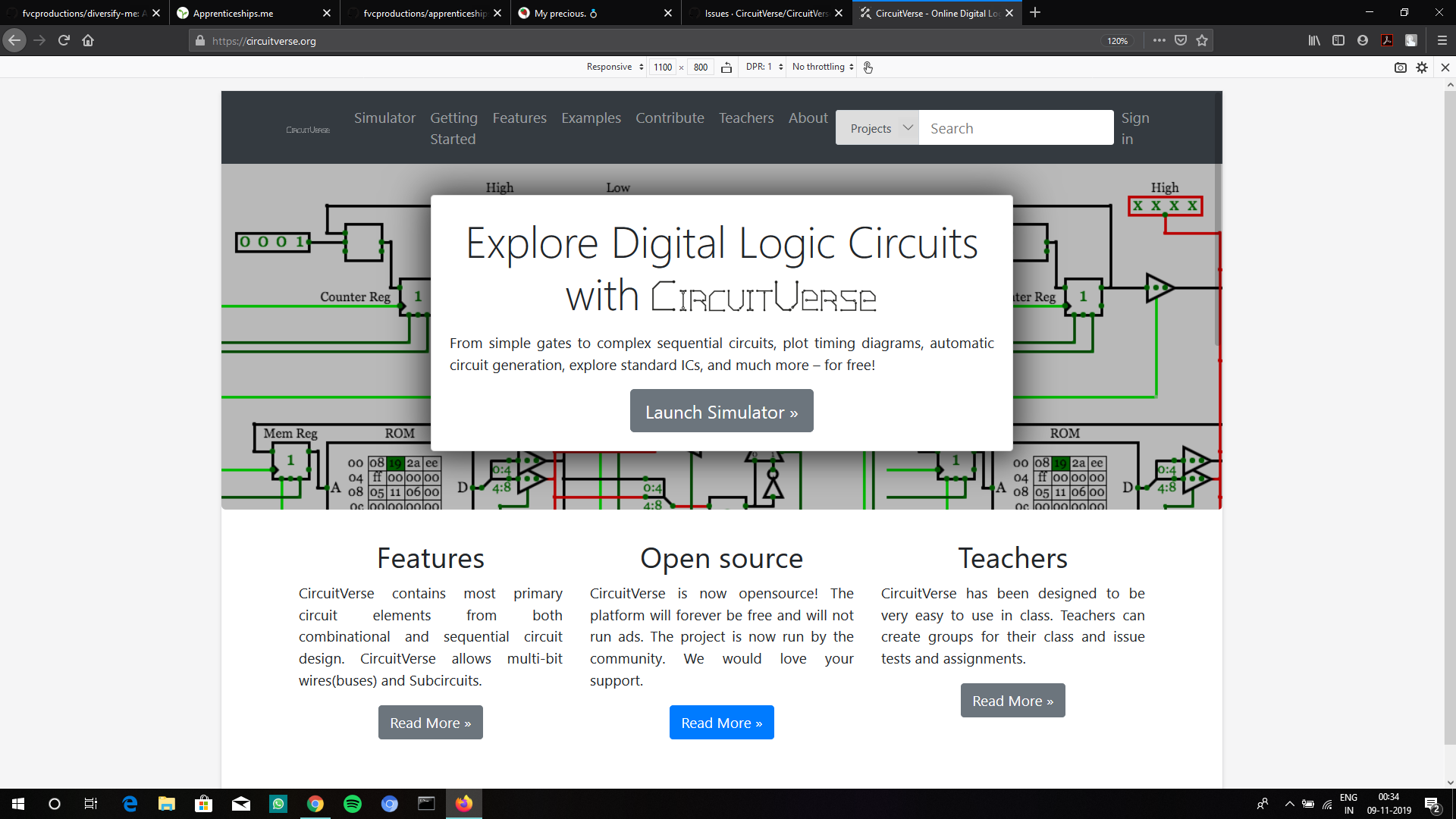1456x819 pixels.
Task: Edit viewport width 1100 field
Action: click(663, 67)
